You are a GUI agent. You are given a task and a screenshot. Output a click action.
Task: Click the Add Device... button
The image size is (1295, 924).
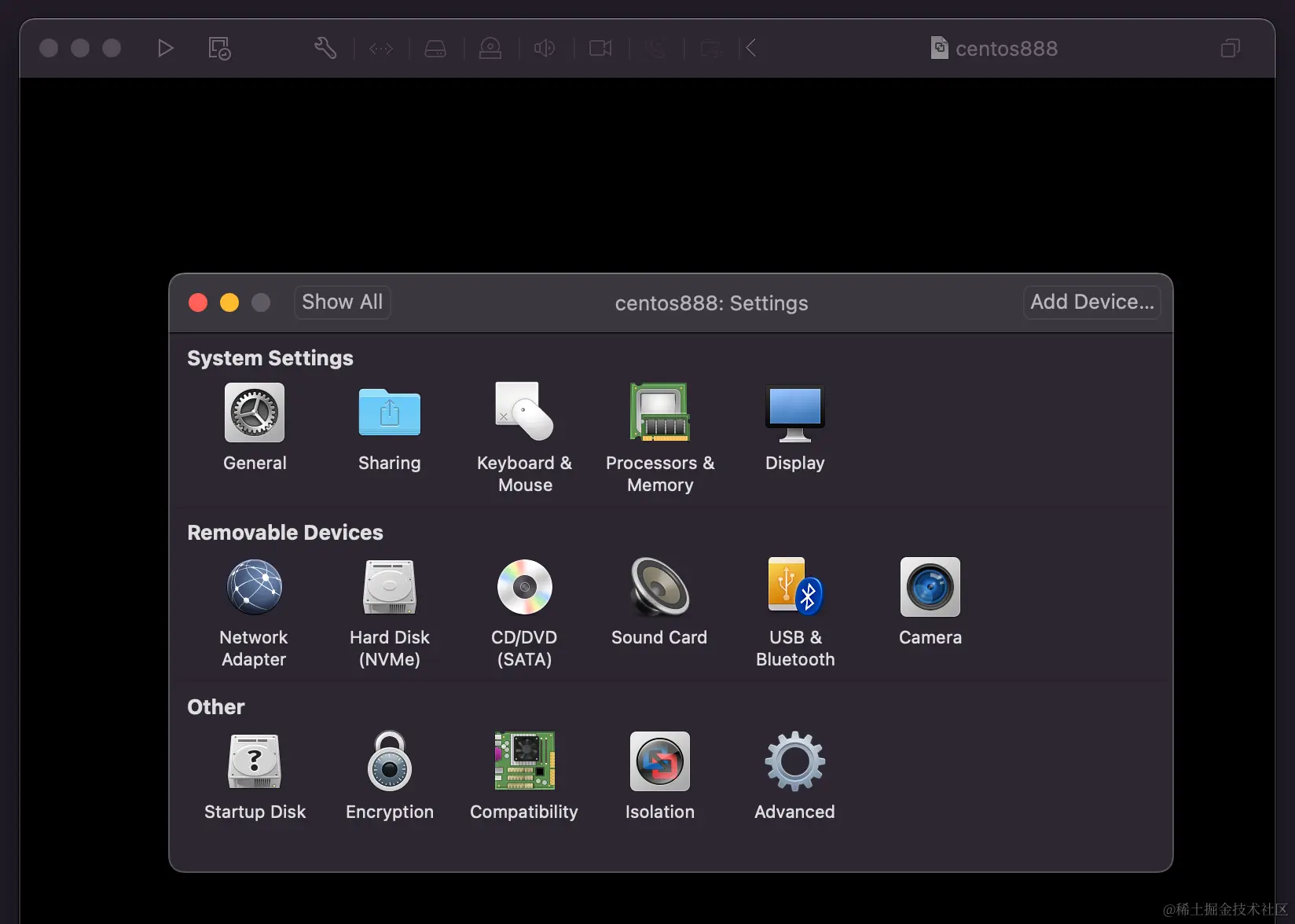[x=1092, y=302]
